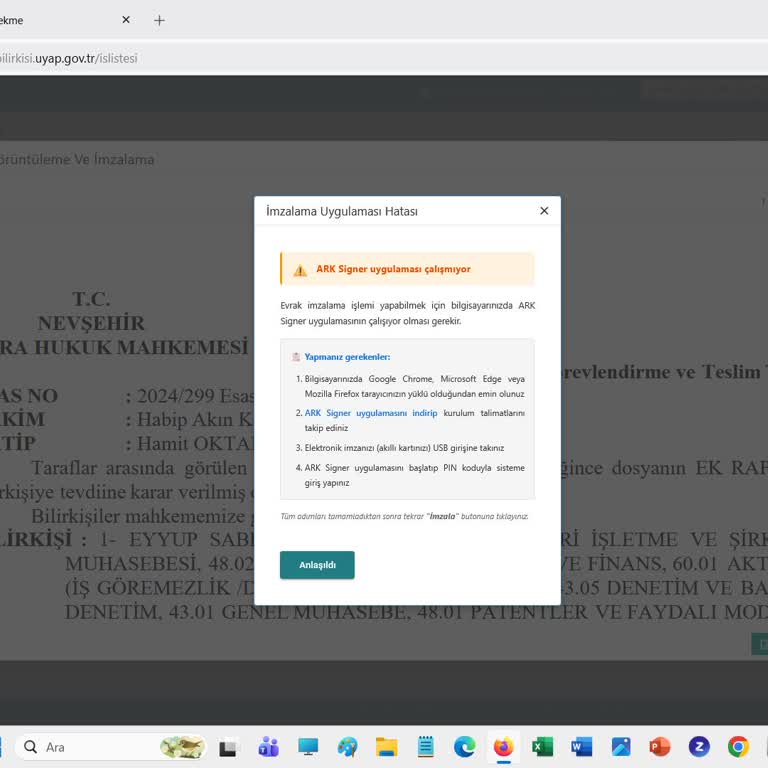Launch PowerPoint from the taskbar

[660, 747]
